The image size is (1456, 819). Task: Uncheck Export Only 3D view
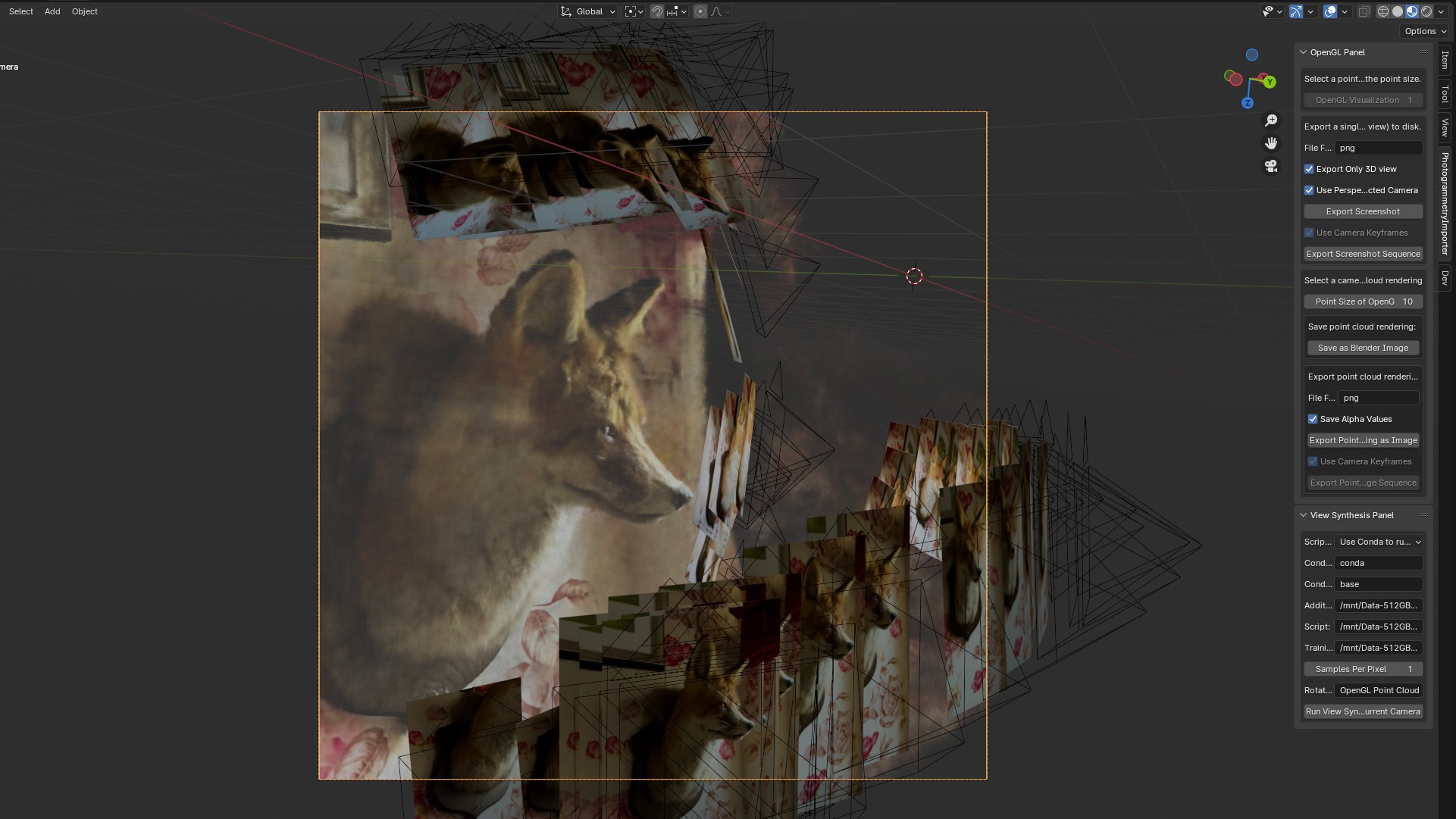click(x=1309, y=169)
